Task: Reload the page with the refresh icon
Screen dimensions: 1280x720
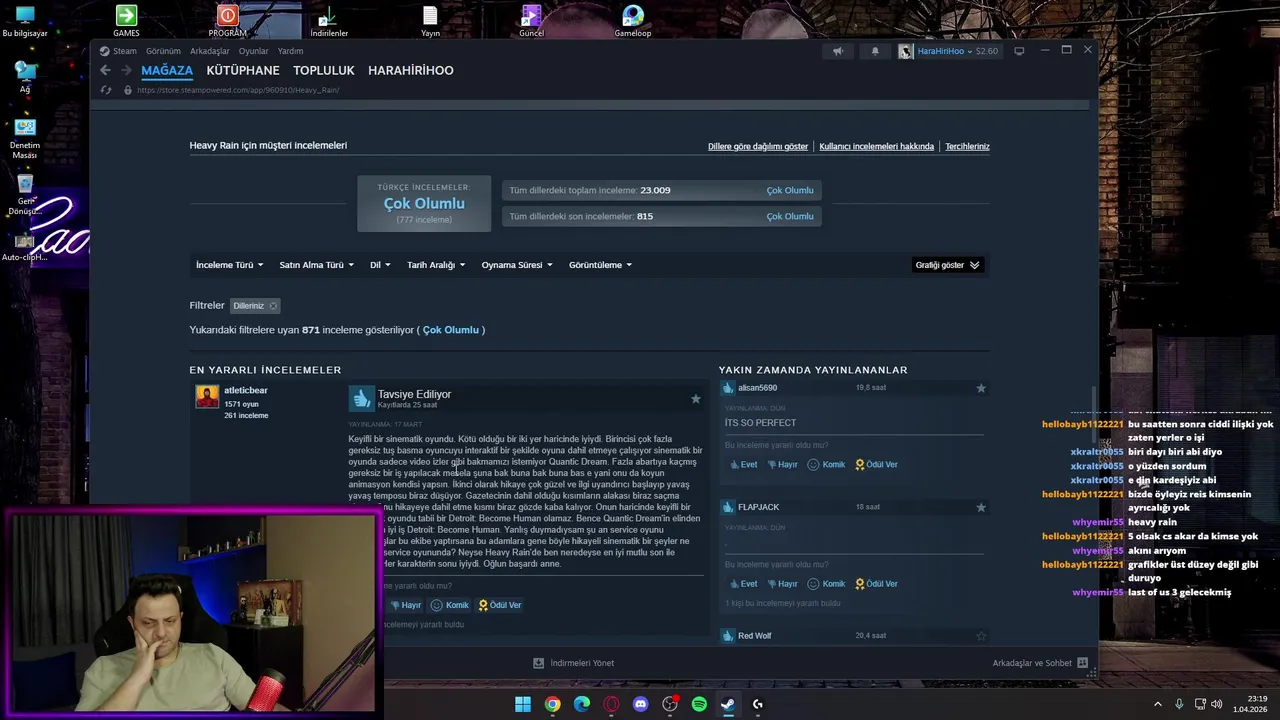Action: tap(106, 90)
